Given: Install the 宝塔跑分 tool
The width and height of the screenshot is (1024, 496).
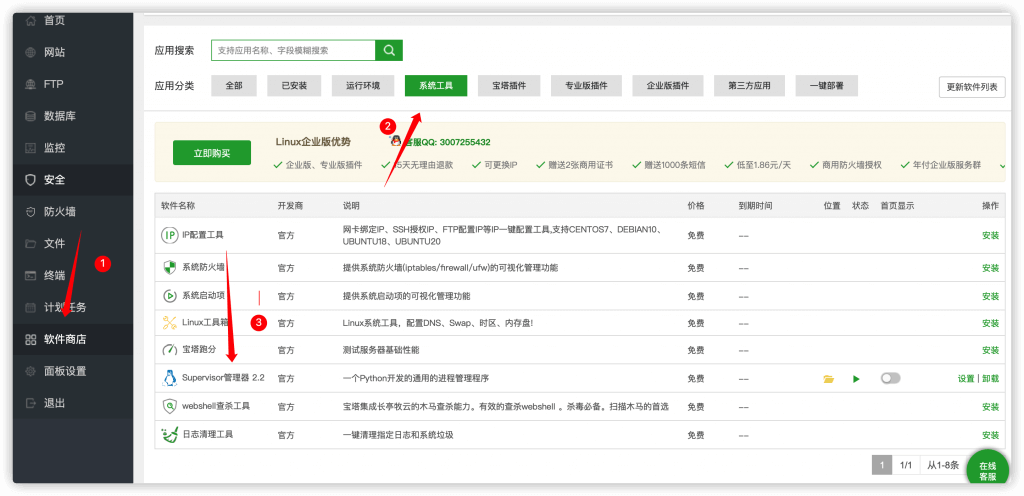Looking at the screenshot, I should [990, 350].
